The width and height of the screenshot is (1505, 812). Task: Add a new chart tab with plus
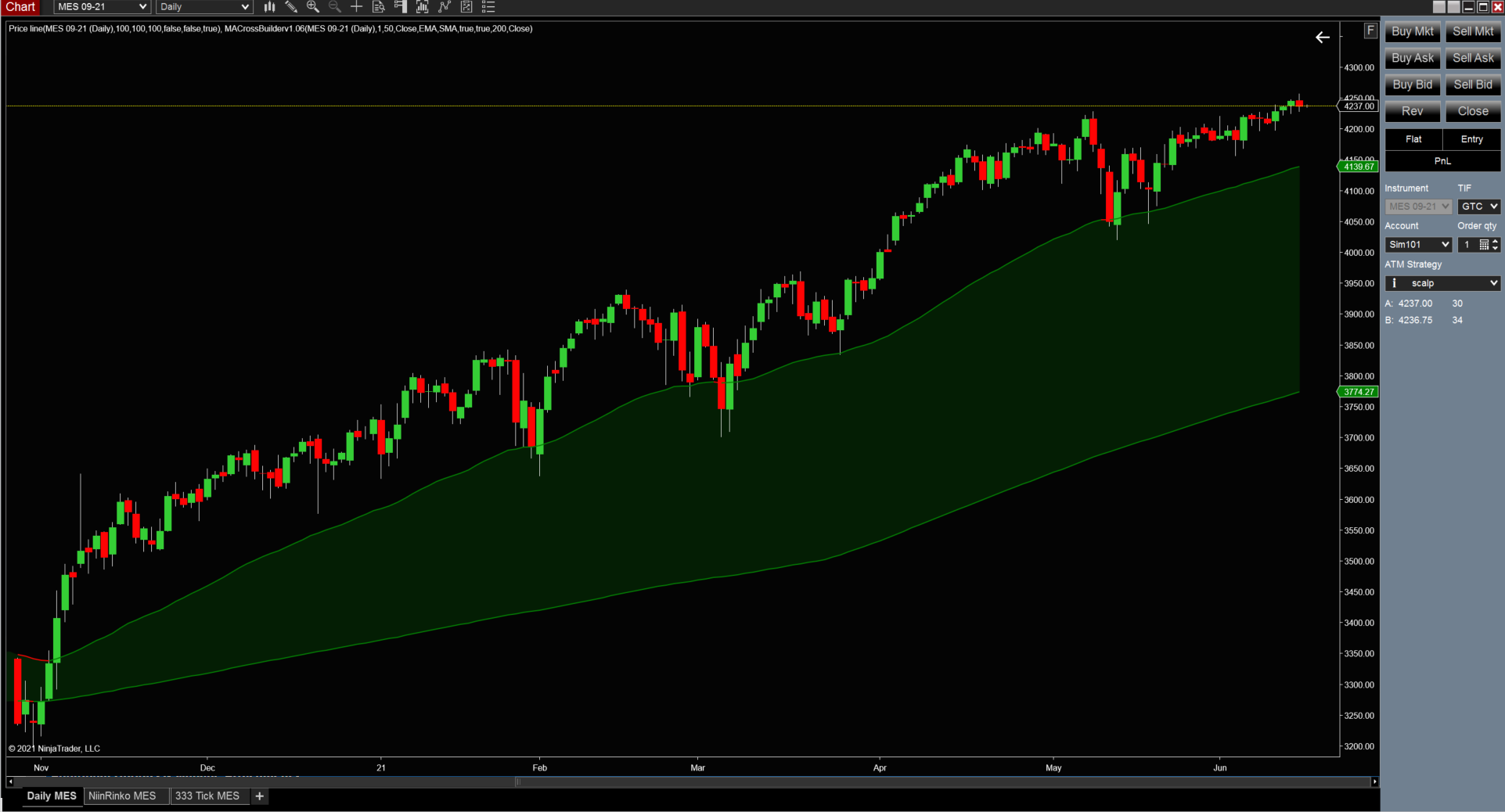[x=260, y=796]
